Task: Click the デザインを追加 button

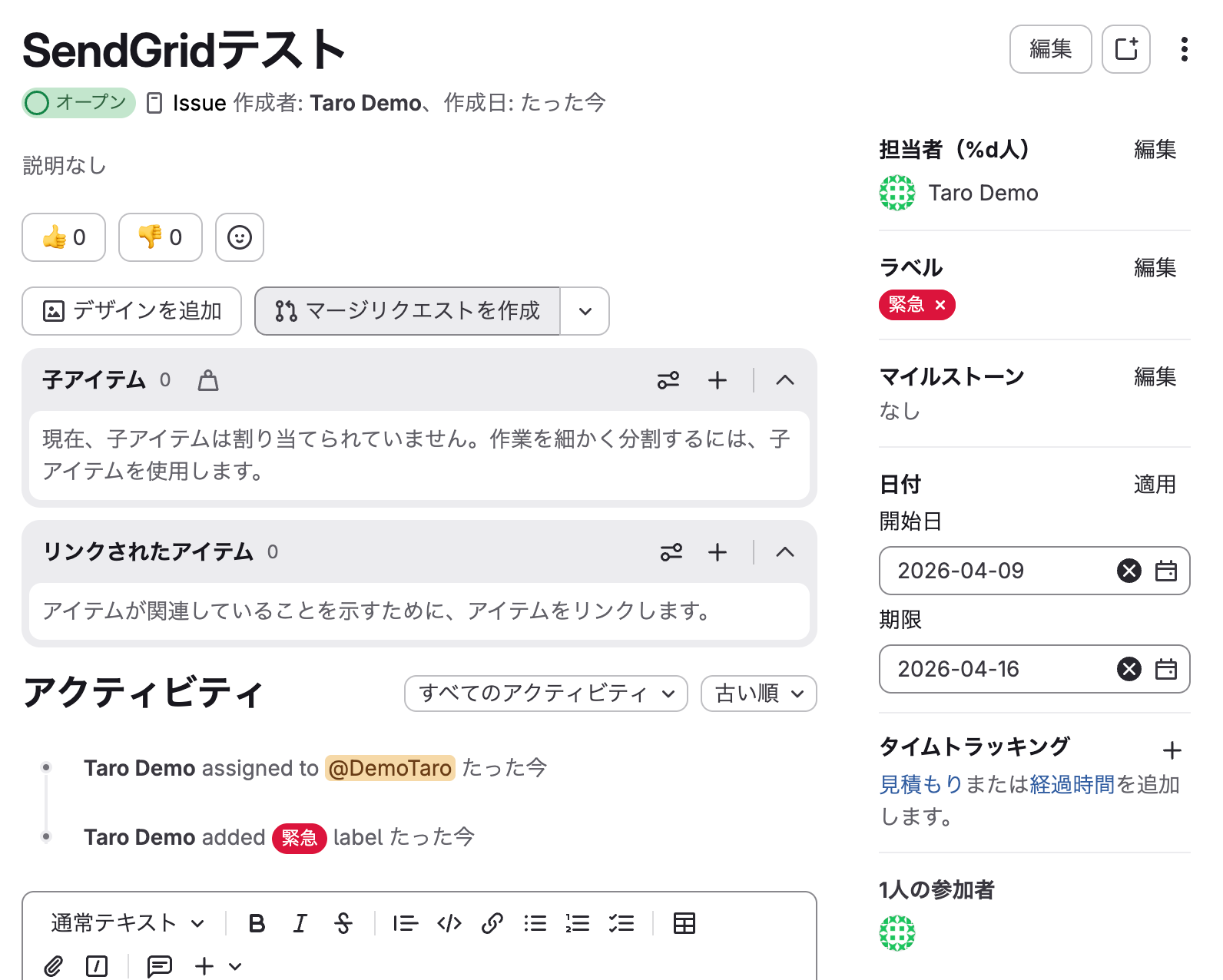Action: (x=132, y=311)
